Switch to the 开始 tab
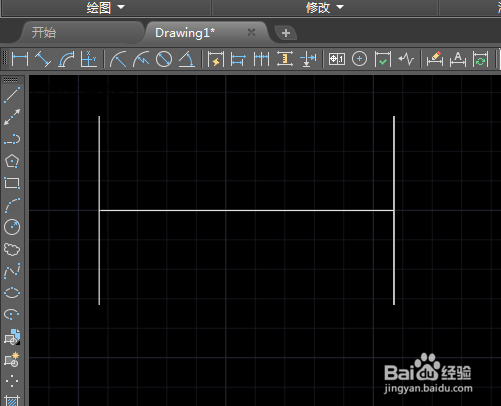 tap(44, 33)
